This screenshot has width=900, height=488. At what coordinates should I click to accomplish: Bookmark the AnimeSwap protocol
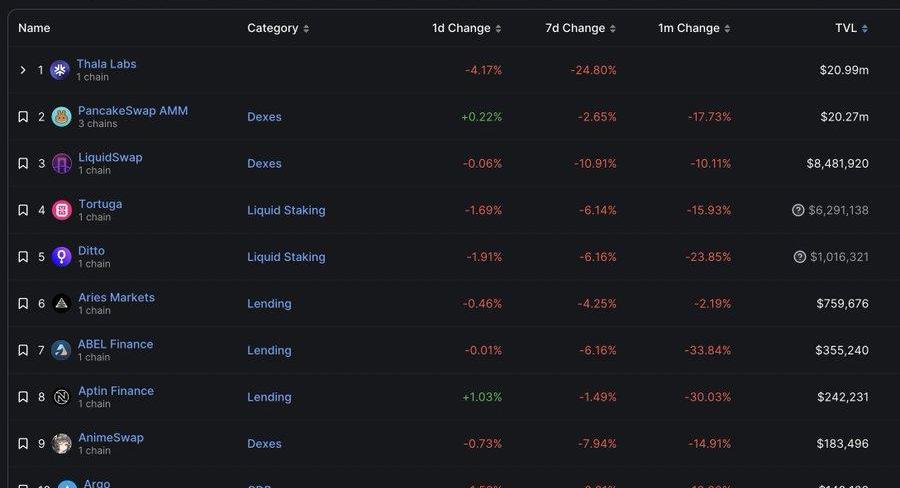click(23, 444)
